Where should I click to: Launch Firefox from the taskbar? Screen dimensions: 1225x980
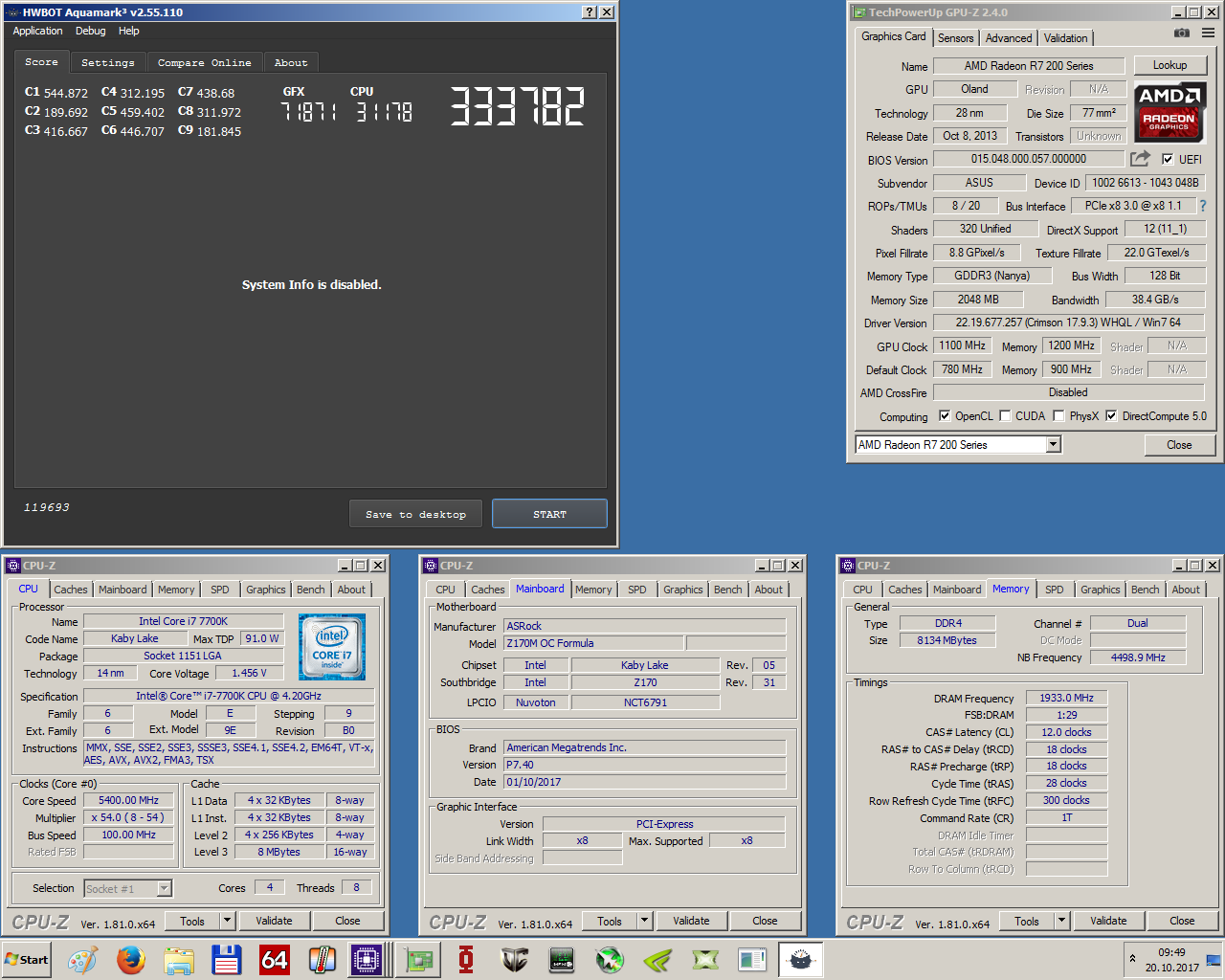point(131,960)
